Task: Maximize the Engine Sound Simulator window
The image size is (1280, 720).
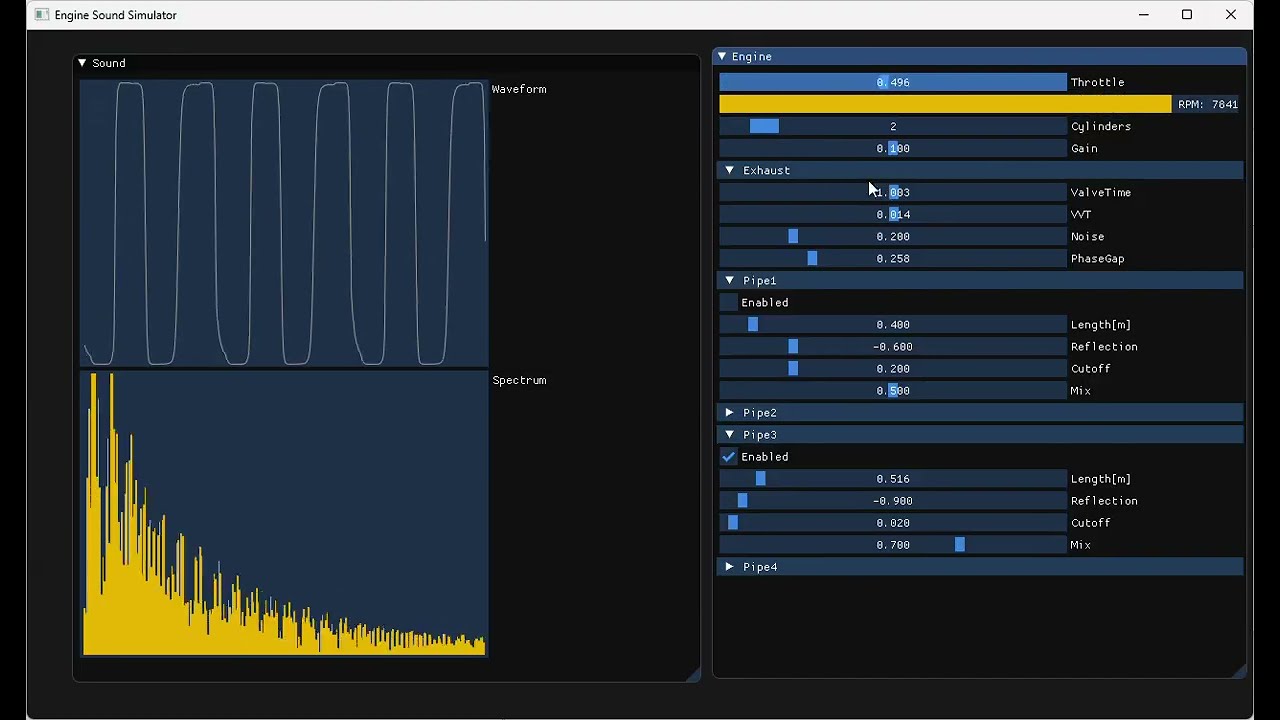Action: (1187, 15)
